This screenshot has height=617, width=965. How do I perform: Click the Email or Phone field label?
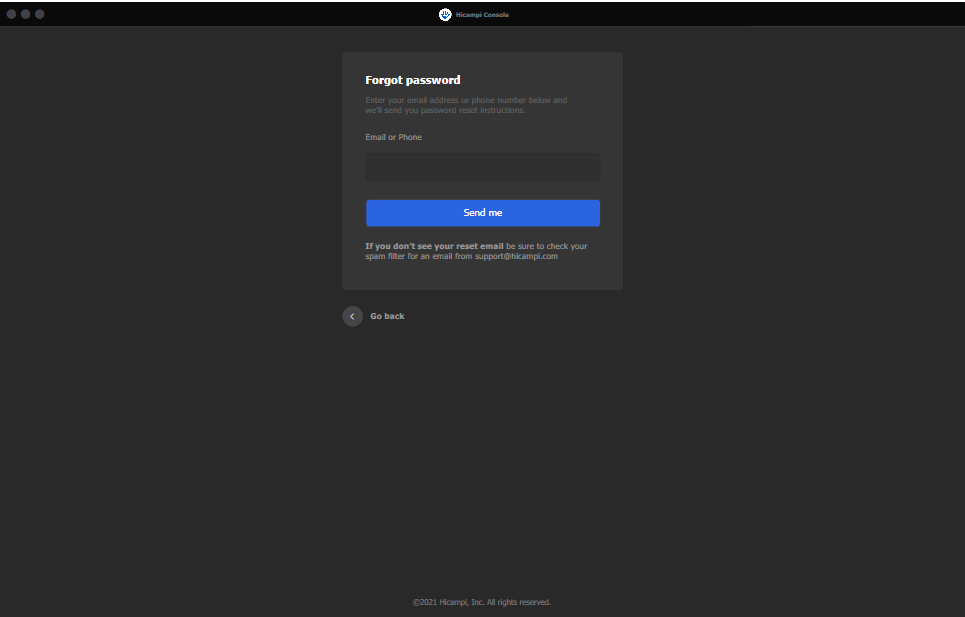coord(393,137)
